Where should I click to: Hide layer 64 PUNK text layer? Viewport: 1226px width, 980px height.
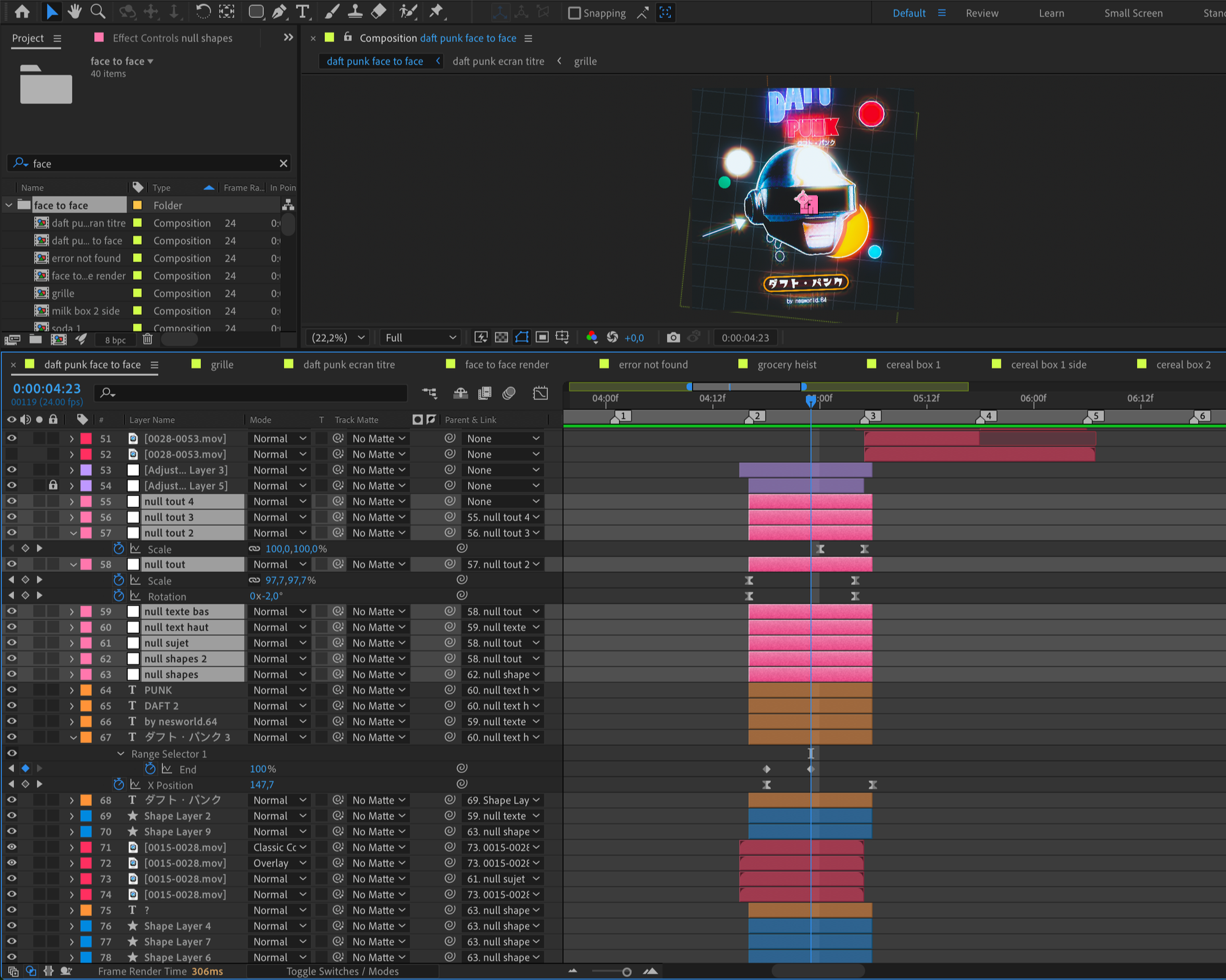point(12,690)
